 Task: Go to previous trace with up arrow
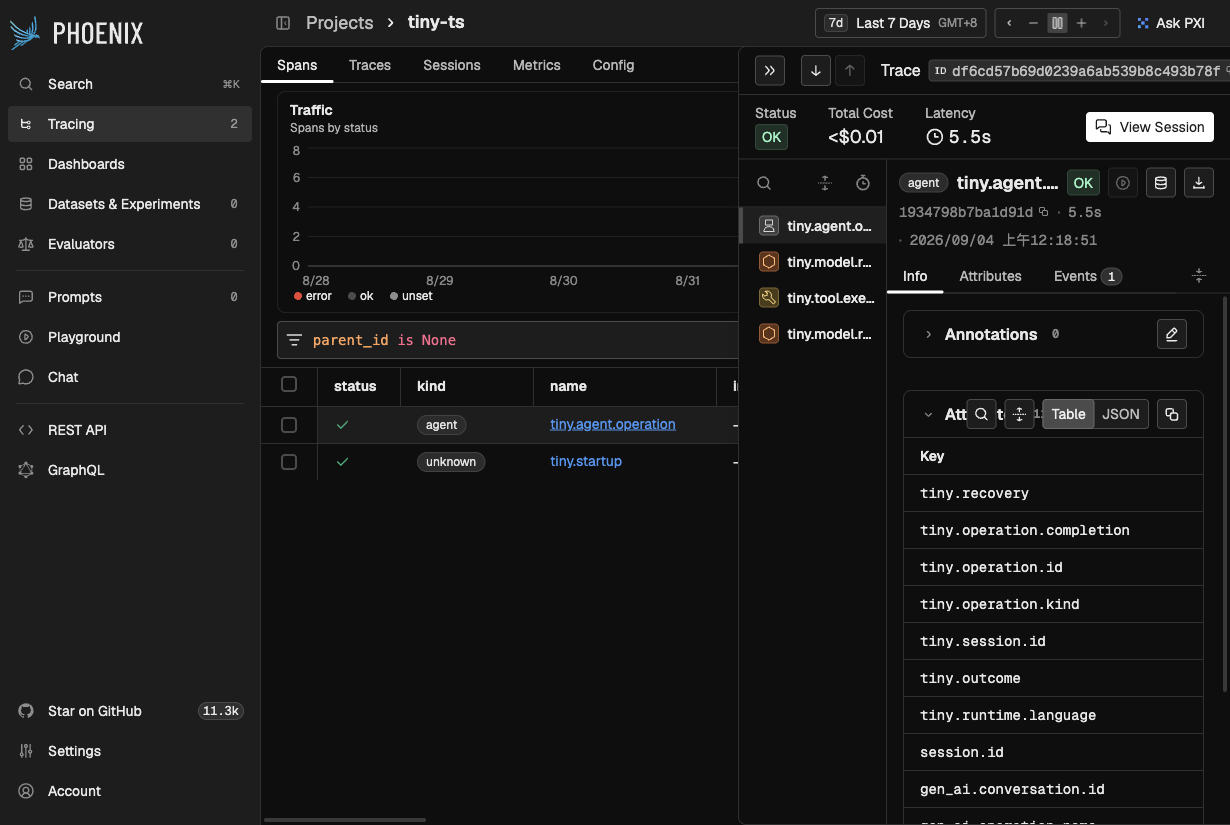(849, 71)
